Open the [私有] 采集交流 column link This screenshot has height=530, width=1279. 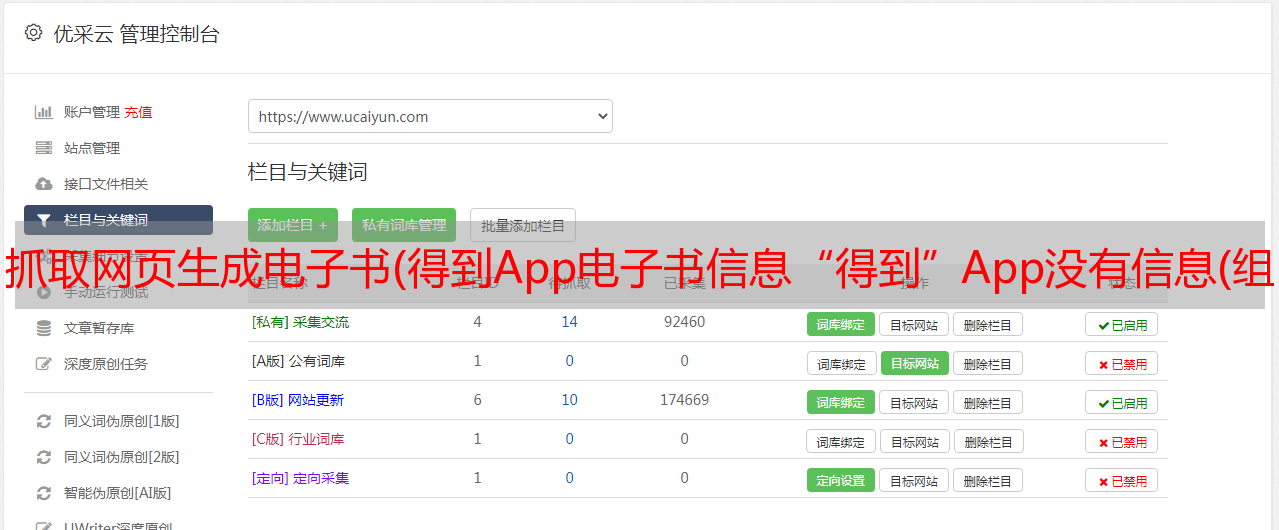[300, 322]
